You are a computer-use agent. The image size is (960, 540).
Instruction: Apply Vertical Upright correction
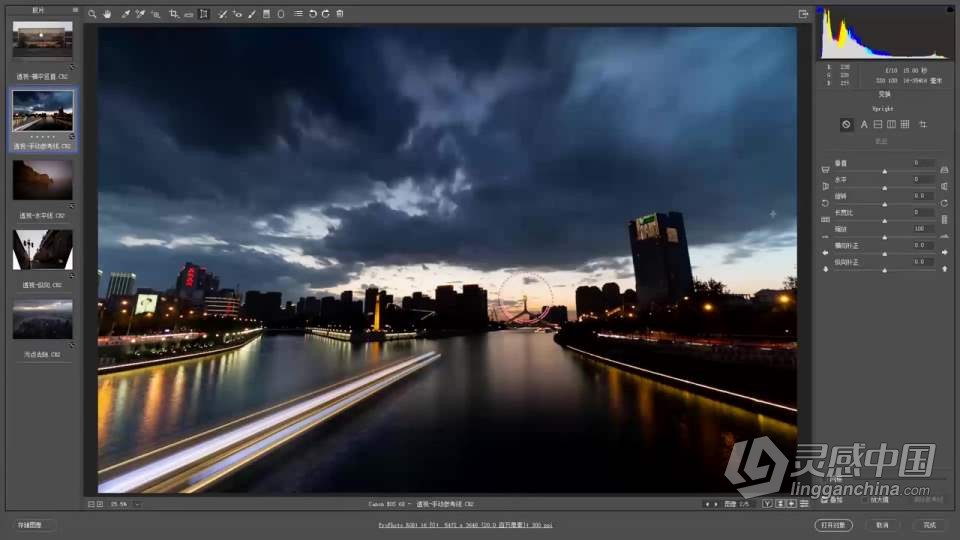coord(891,124)
